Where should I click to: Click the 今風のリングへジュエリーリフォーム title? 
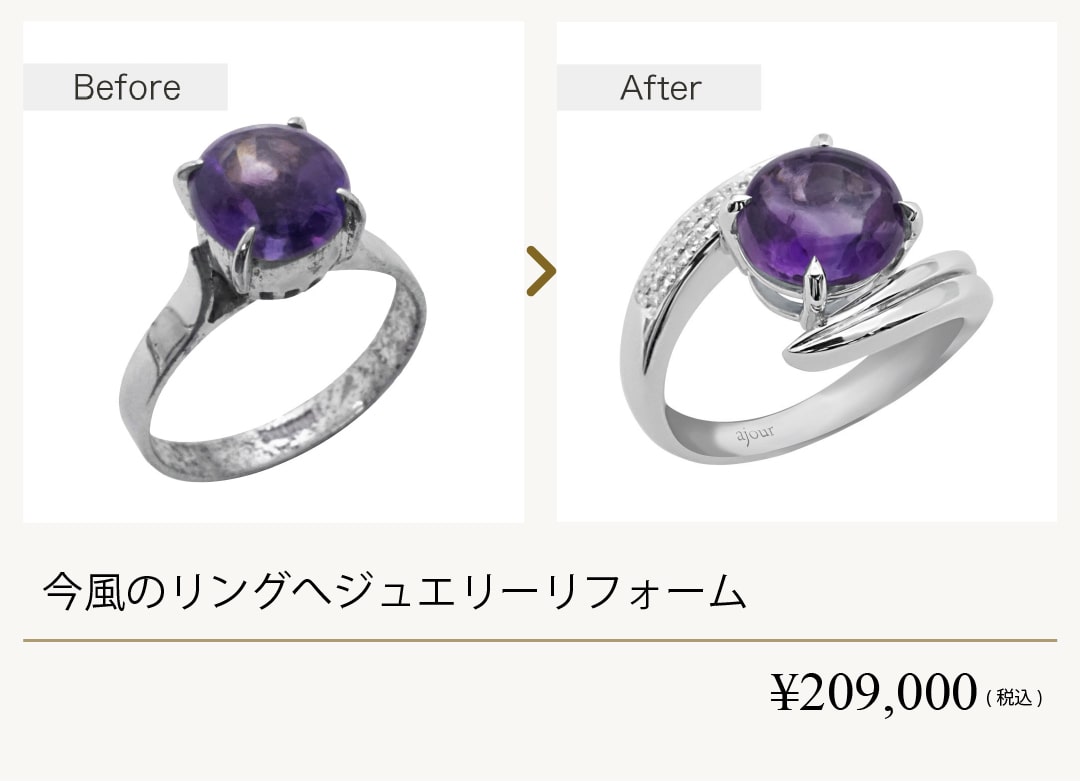pos(395,592)
